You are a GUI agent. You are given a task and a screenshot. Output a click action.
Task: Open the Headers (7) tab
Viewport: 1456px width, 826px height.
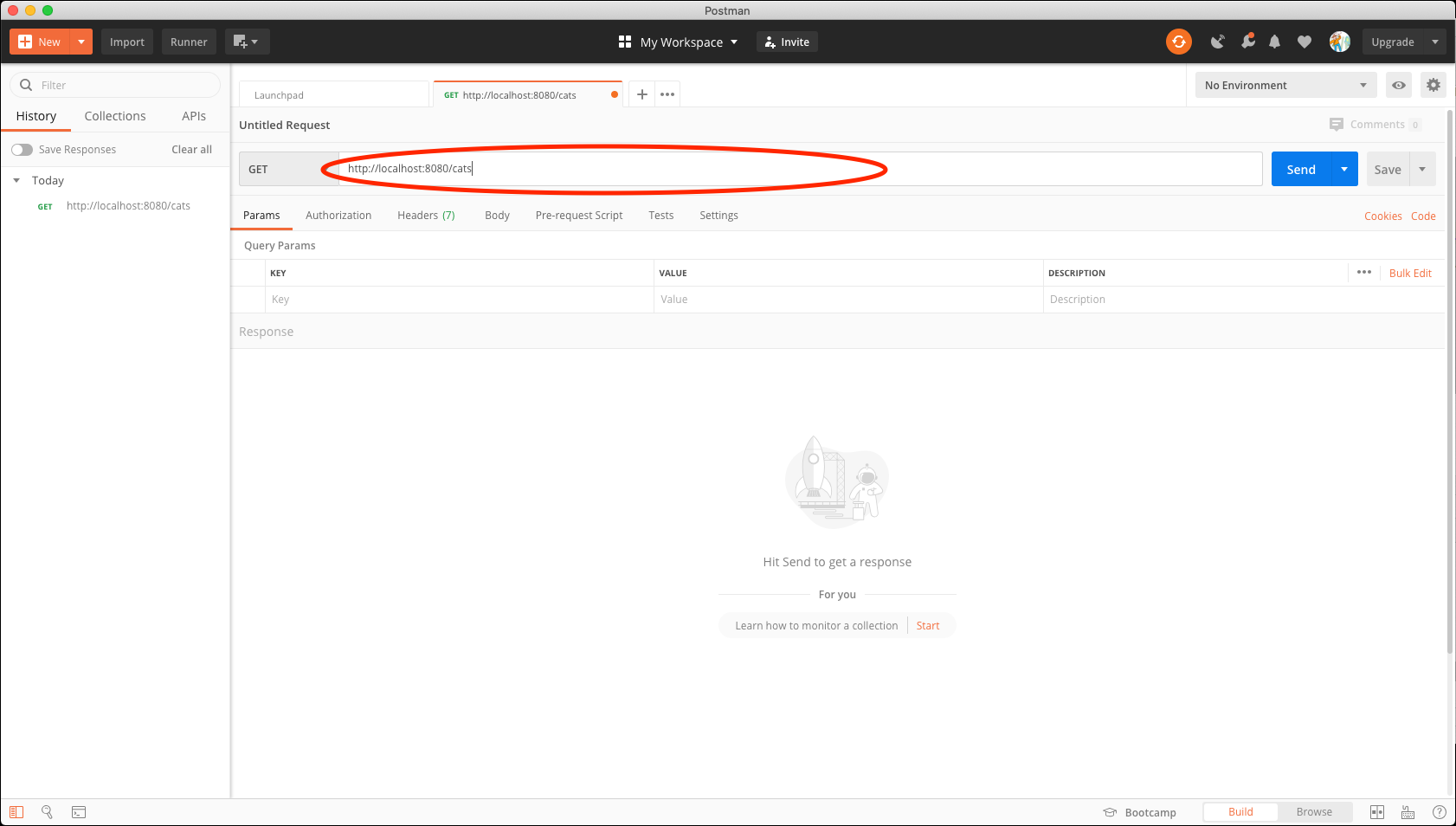point(426,215)
